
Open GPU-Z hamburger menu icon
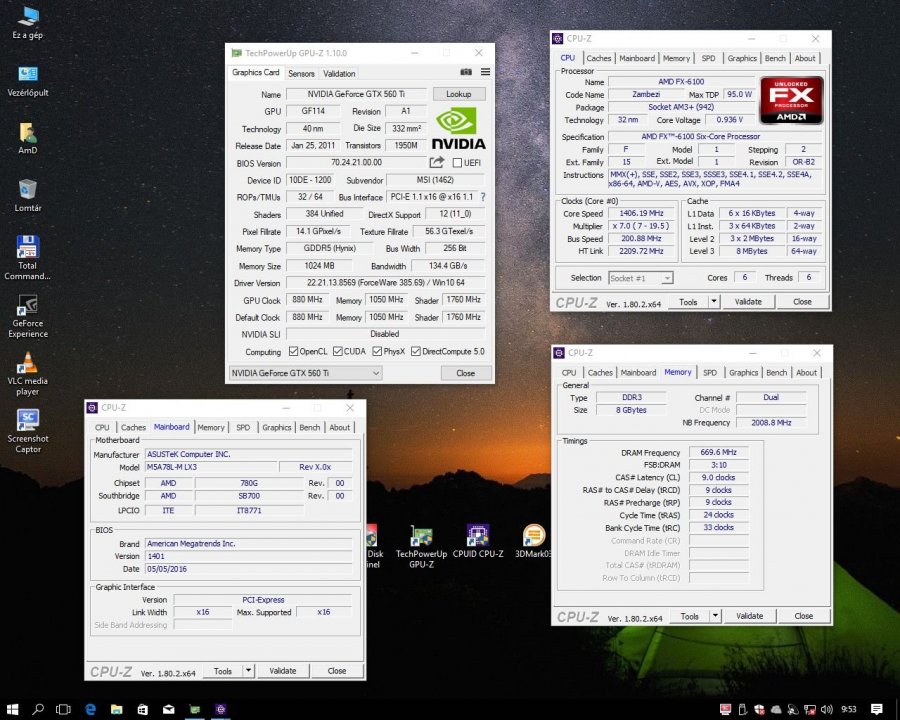tap(486, 72)
